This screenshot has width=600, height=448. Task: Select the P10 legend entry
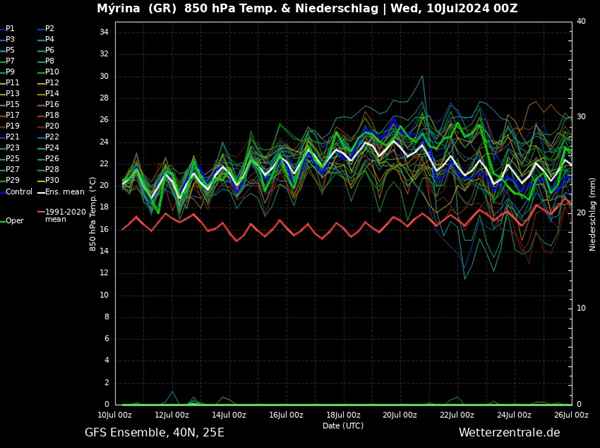52,72
